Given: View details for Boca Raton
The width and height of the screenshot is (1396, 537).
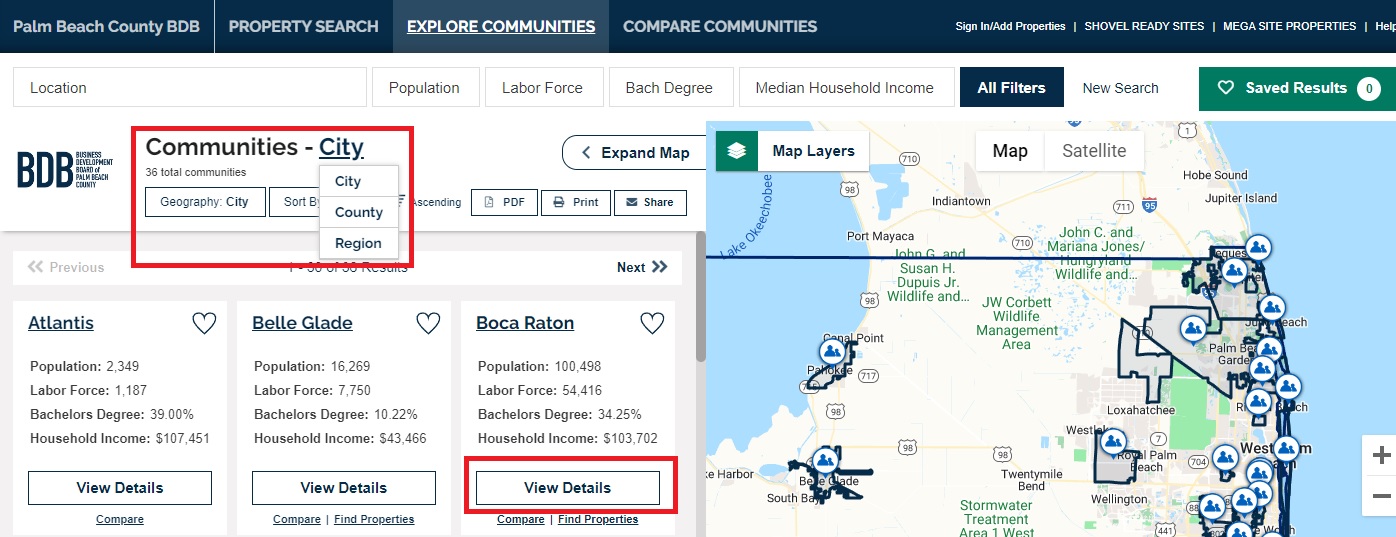Looking at the screenshot, I should (567, 488).
